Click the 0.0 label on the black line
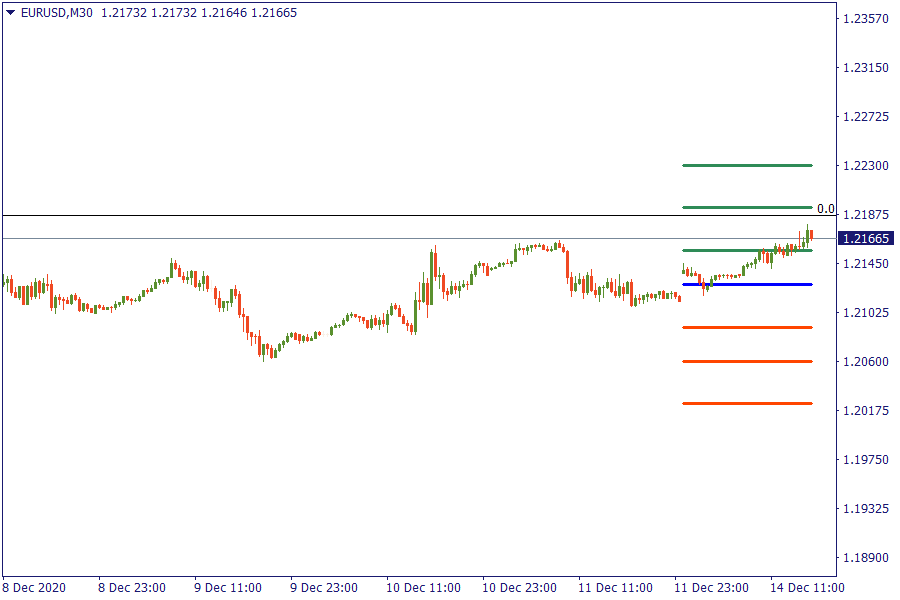Viewport: 900px width, 600px height. click(825, 209)
